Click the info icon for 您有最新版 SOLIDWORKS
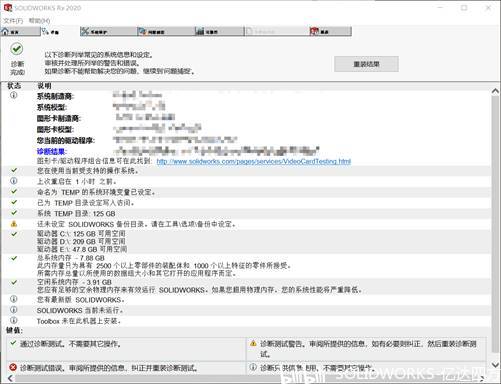501x384 pixels. coord(14,299)
